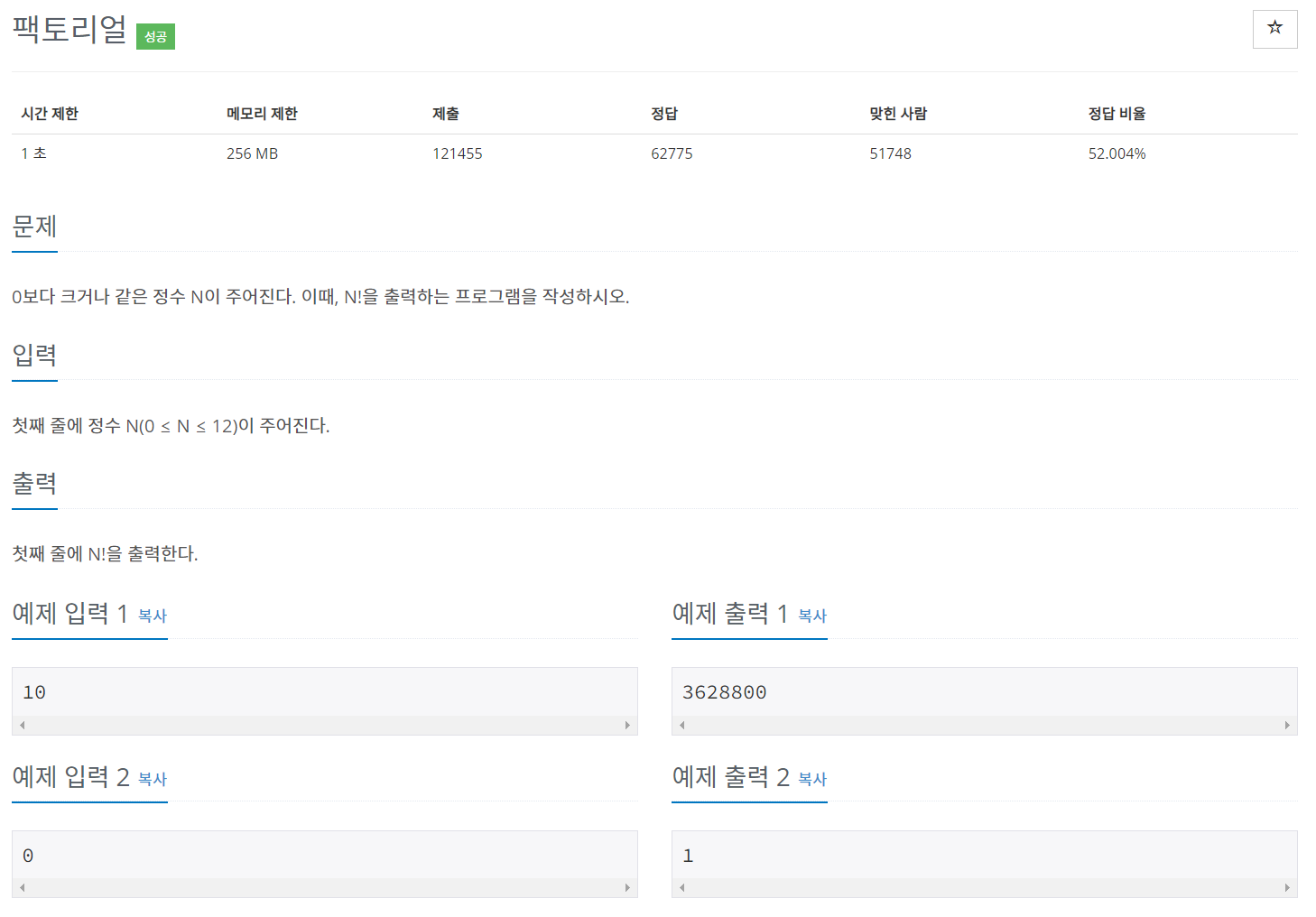
Task: Click example input 2 value 0
Action: point(28,856)
